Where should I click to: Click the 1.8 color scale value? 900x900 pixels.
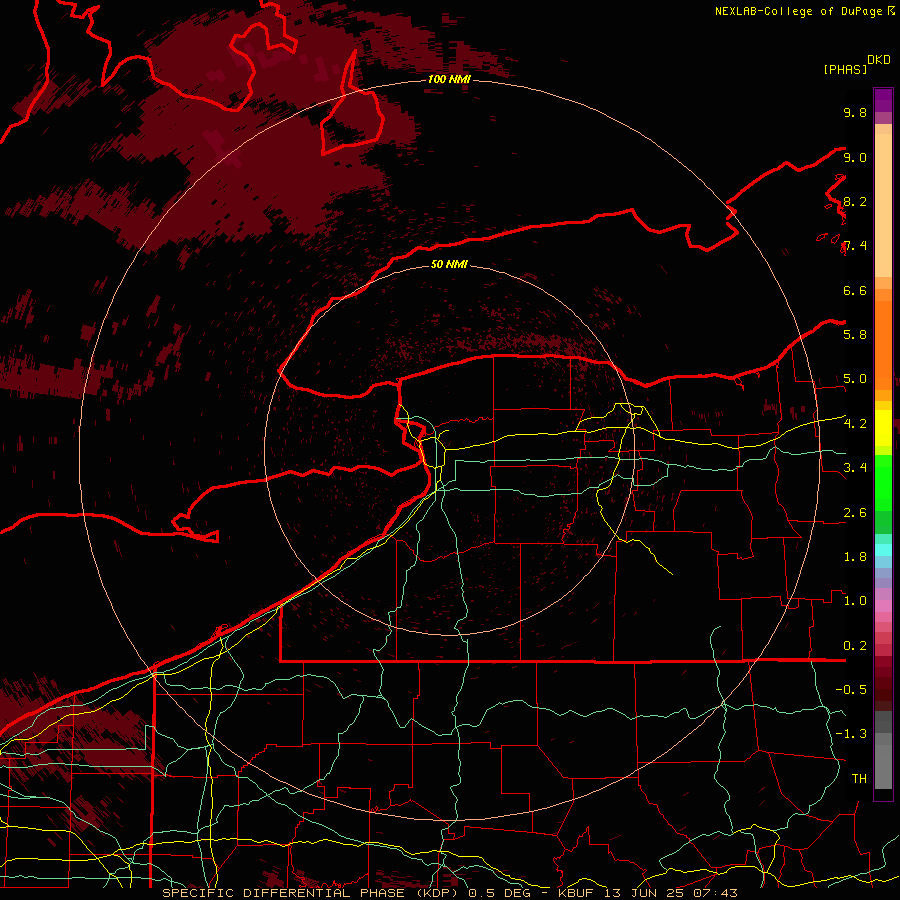click(x=855, y=556)
